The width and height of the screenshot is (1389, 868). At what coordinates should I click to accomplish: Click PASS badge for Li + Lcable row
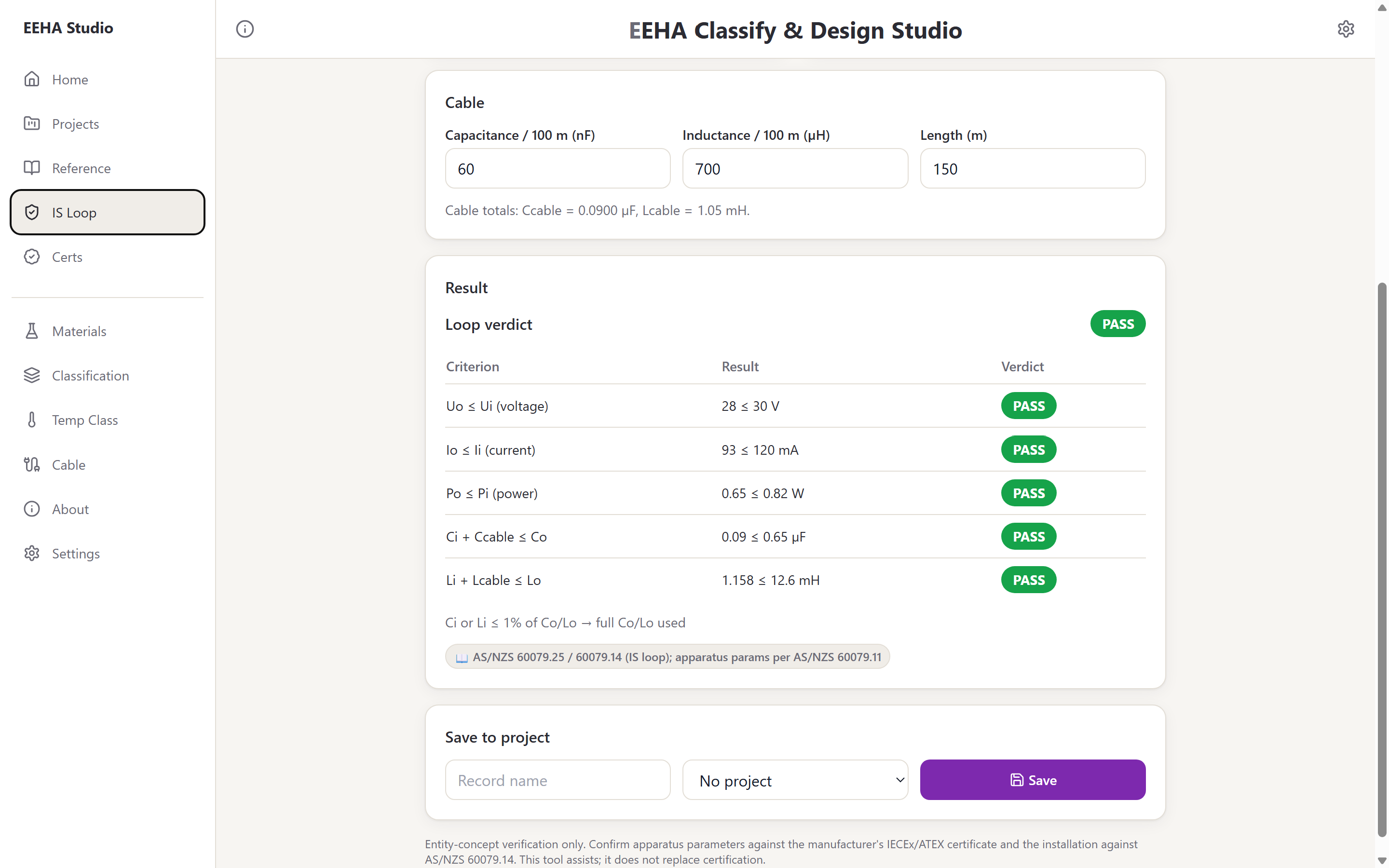pos(1029,580)
